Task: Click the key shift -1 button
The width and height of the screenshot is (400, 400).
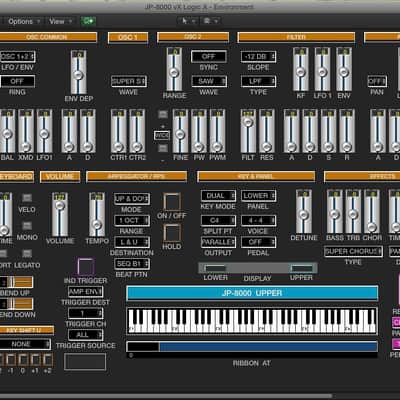Action: pyautogui.click(x=10, y=360)
